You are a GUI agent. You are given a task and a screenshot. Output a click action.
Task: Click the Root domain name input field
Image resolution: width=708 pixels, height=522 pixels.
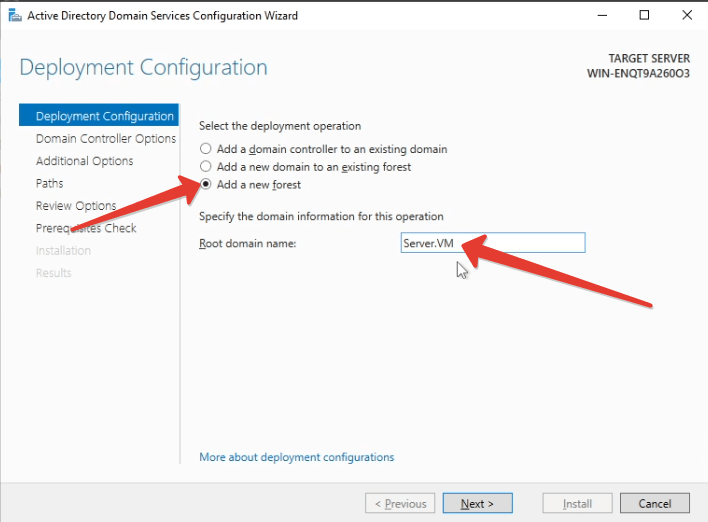(x=493, y=243)
